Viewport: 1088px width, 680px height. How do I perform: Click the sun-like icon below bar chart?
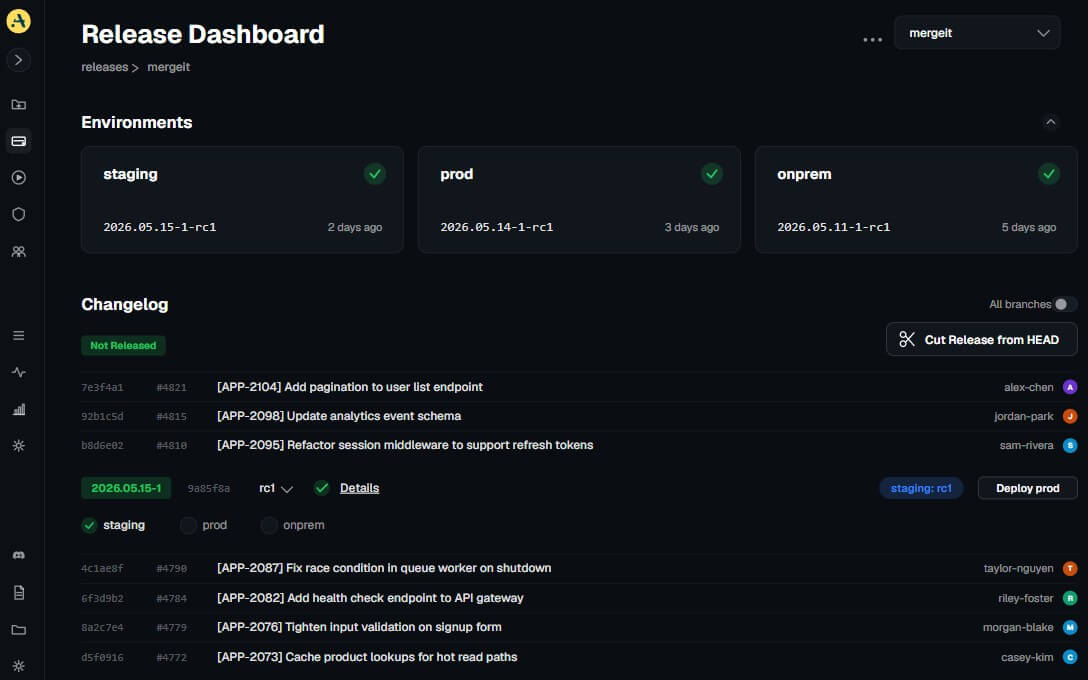coord(19,445)
